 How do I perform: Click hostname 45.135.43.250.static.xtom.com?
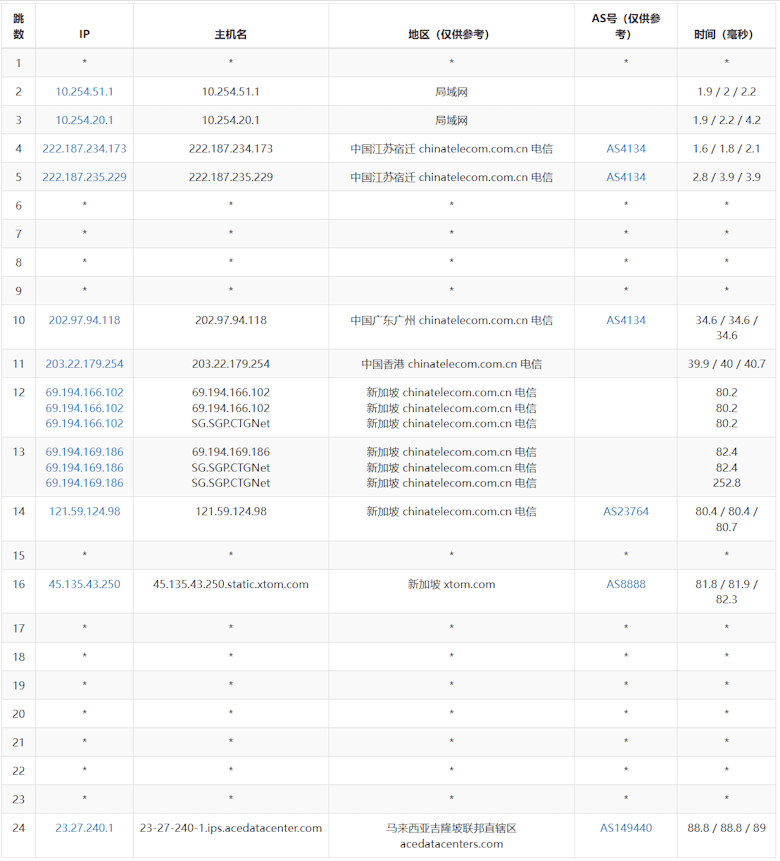(x=230, y=585)
